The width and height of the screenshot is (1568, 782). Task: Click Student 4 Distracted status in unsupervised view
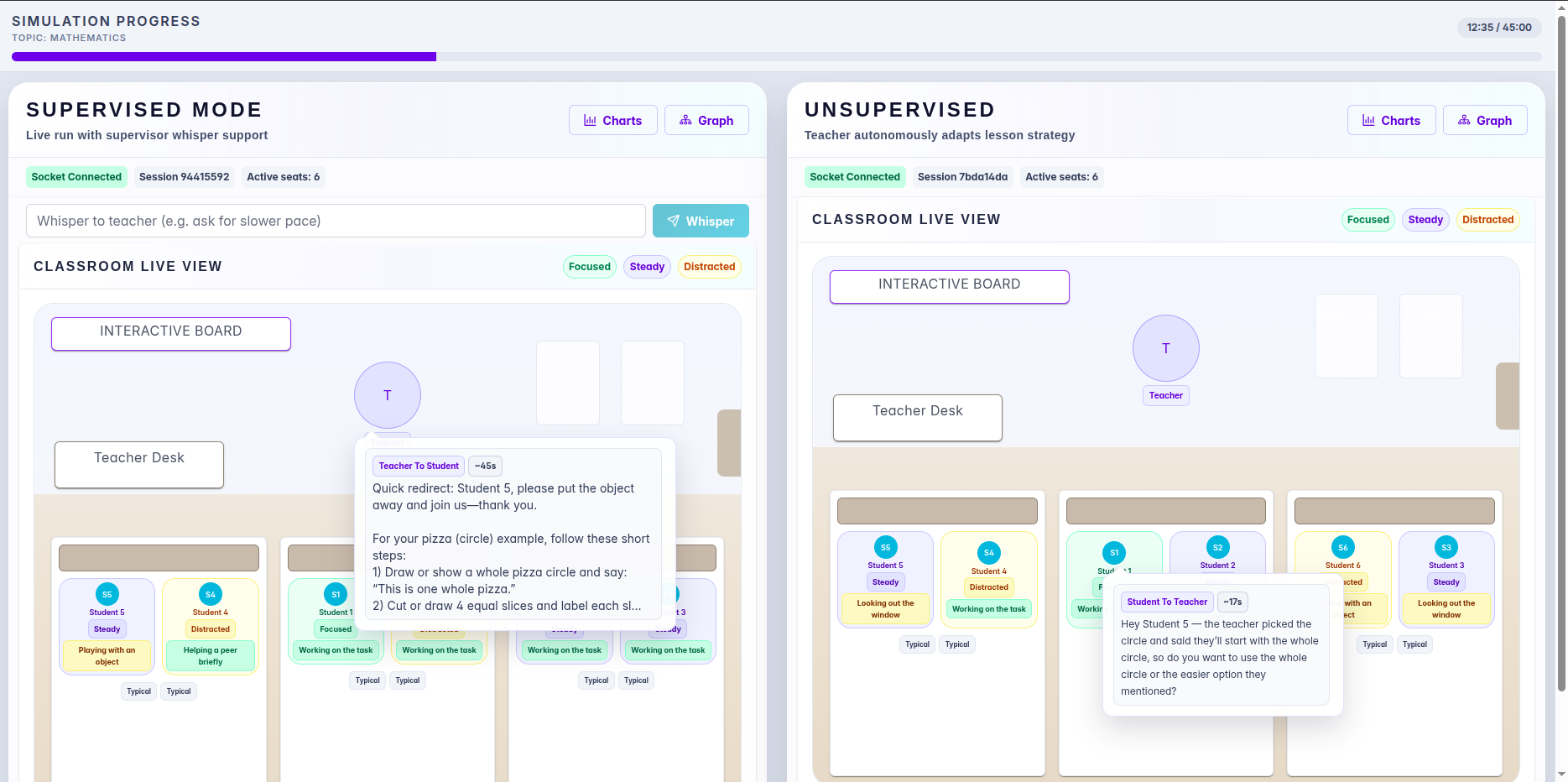click(989, 587)
